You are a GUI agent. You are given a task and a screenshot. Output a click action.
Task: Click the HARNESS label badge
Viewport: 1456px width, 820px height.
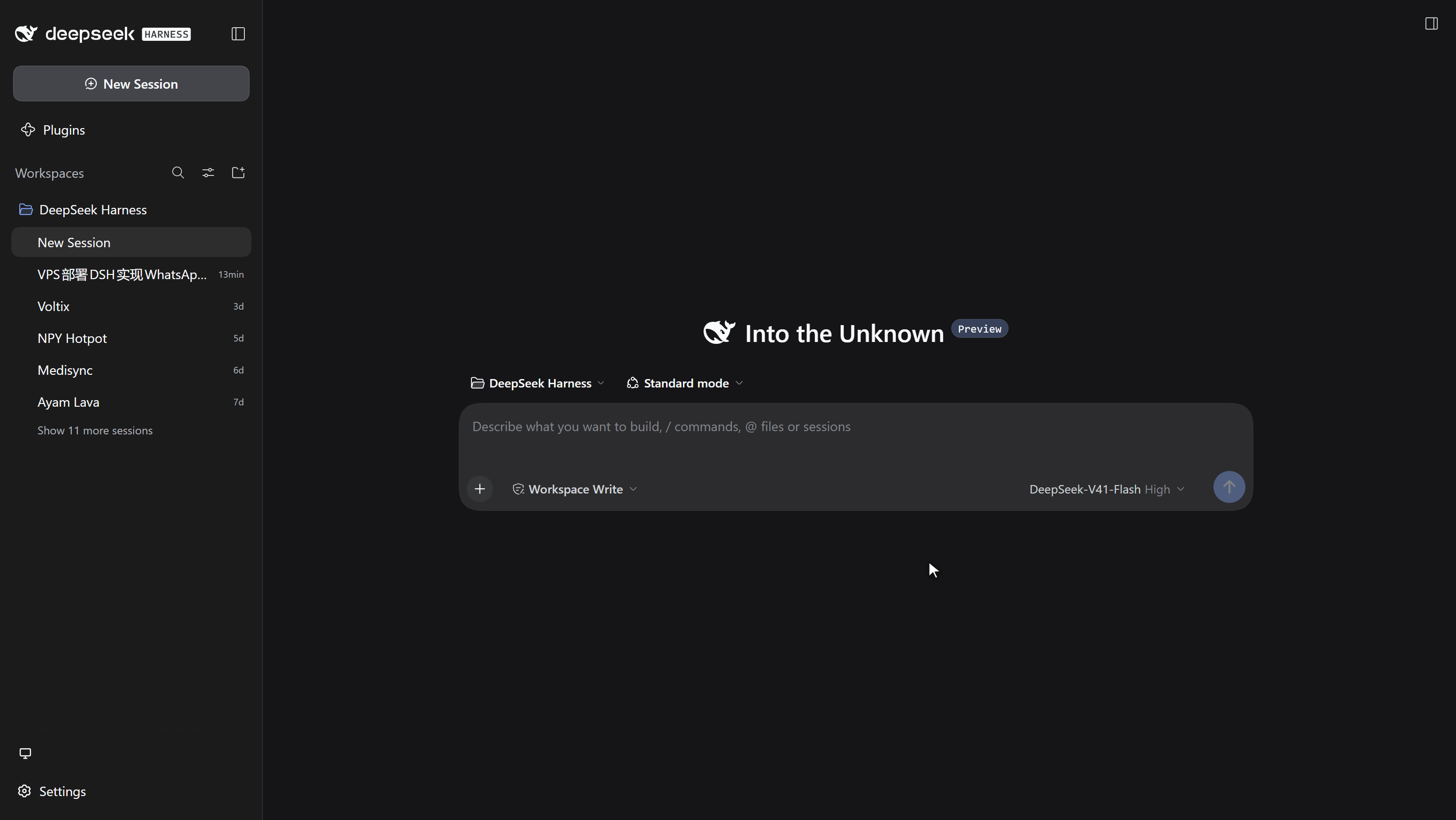click(x=166, y=34)
